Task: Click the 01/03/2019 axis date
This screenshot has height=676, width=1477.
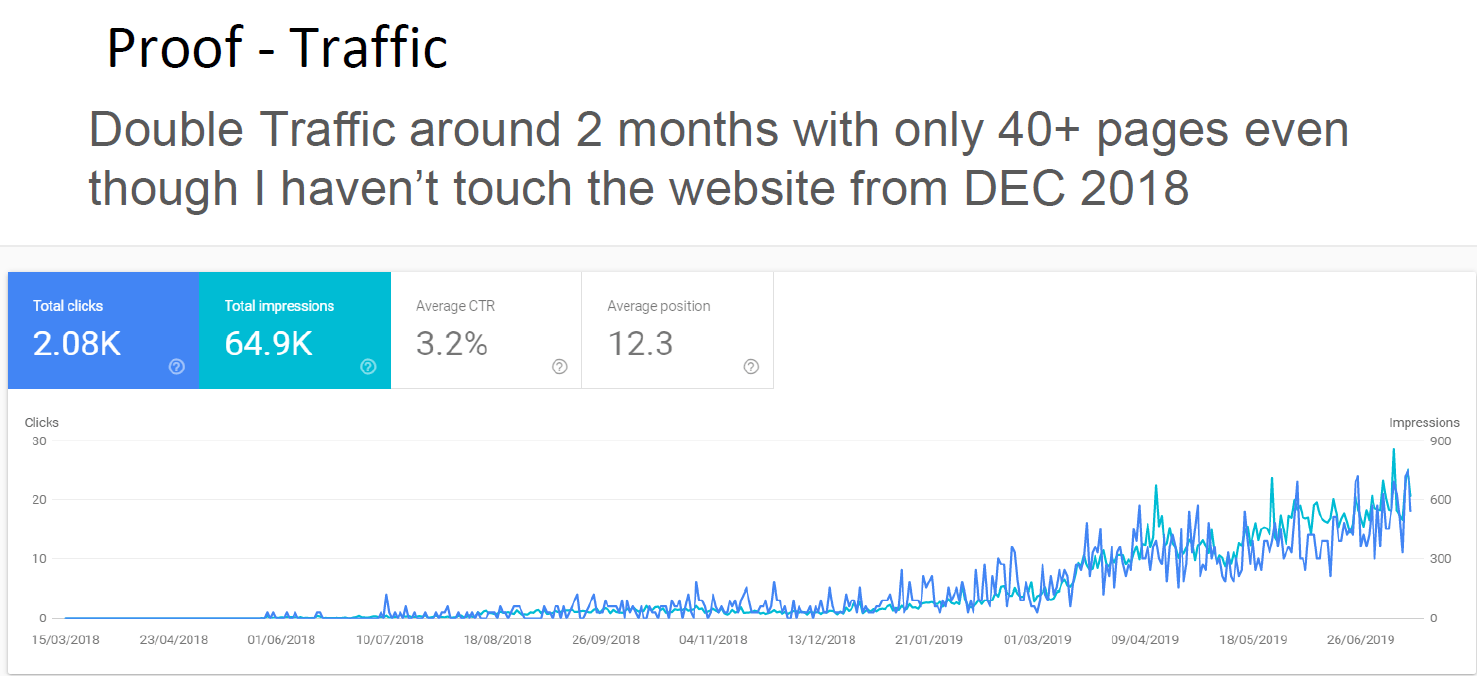Action: tap(1037, 640)
